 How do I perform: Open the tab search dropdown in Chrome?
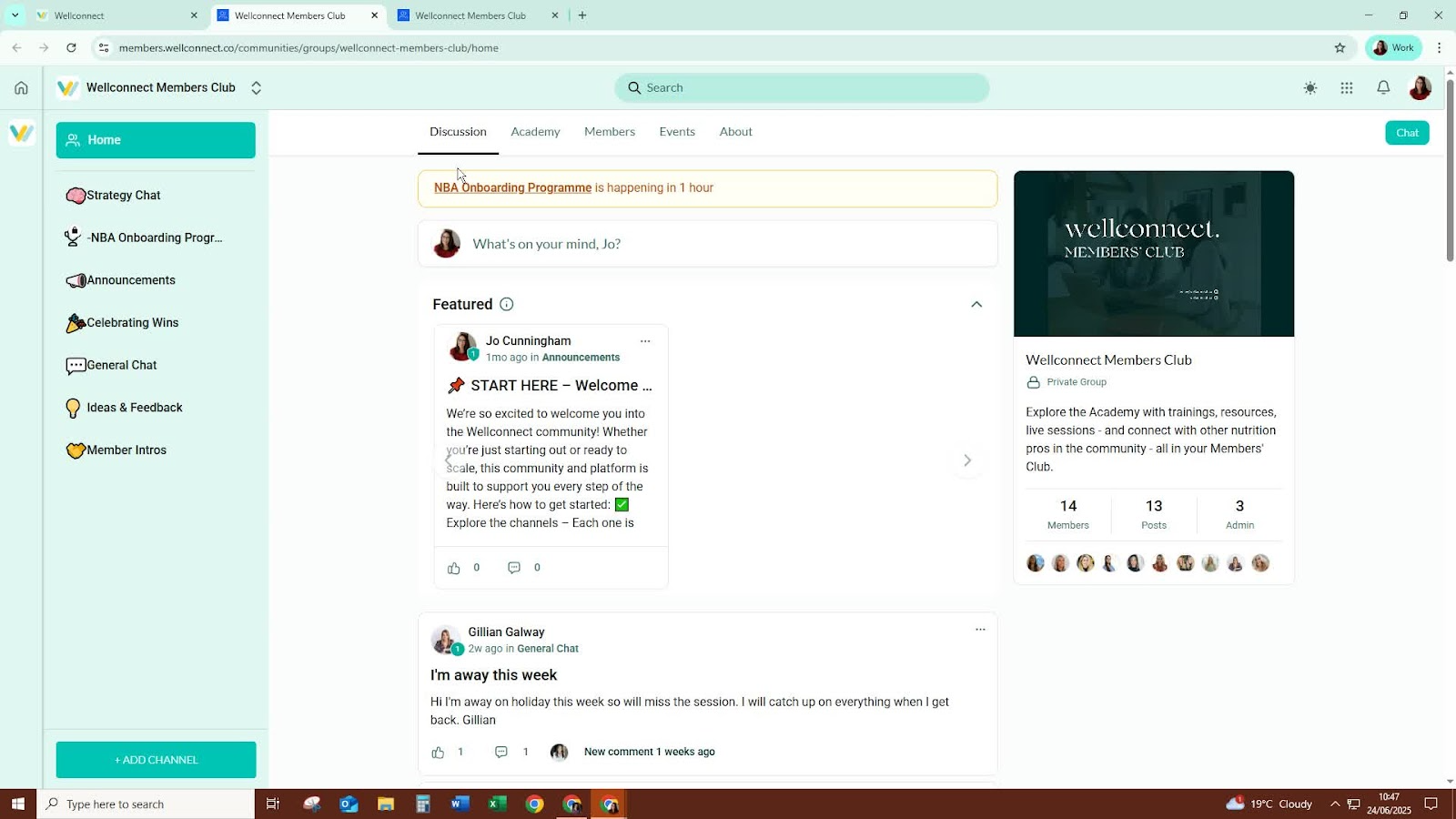15,15
